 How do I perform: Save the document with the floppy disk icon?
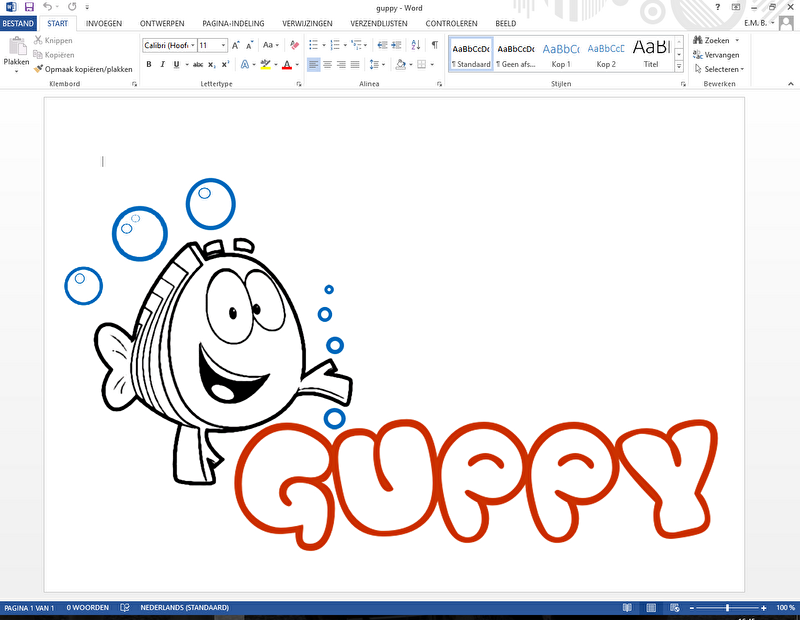click(29, 7)
